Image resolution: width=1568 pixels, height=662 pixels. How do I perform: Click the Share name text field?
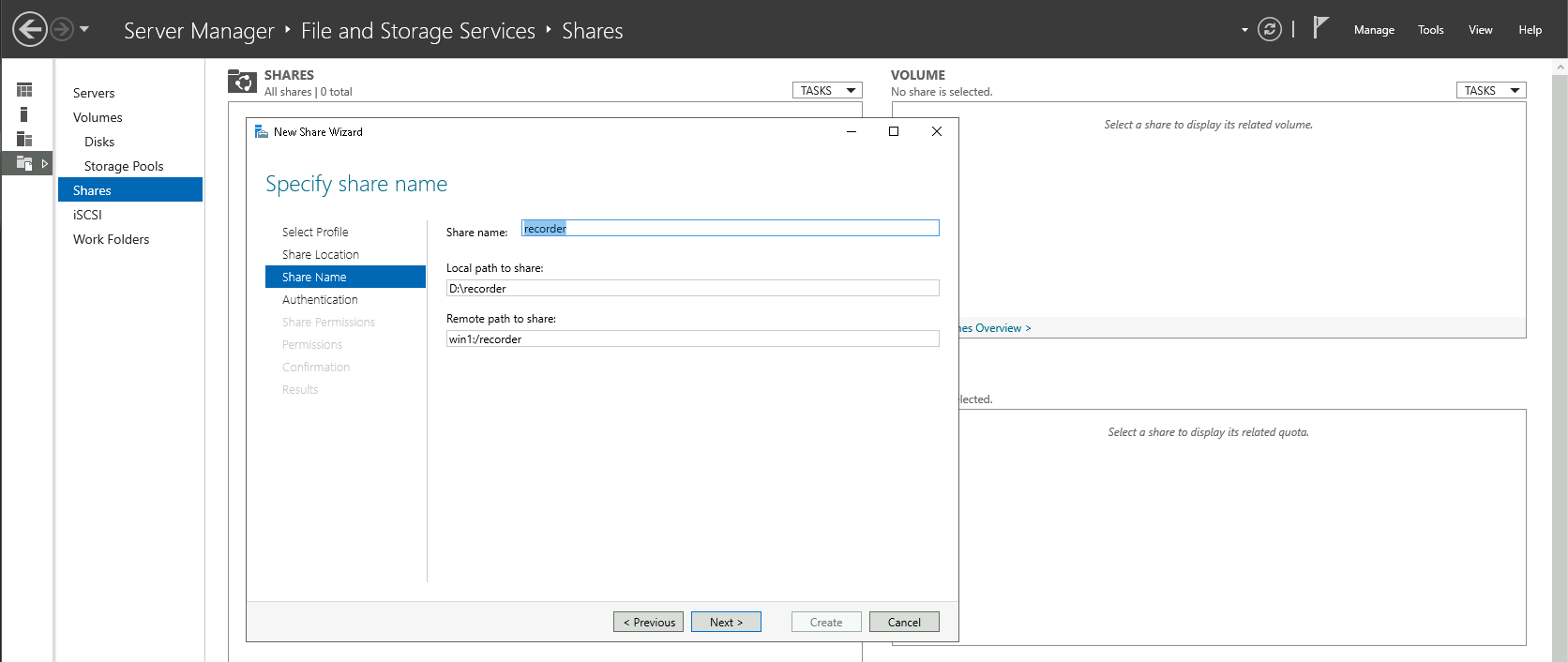point(730,229)
